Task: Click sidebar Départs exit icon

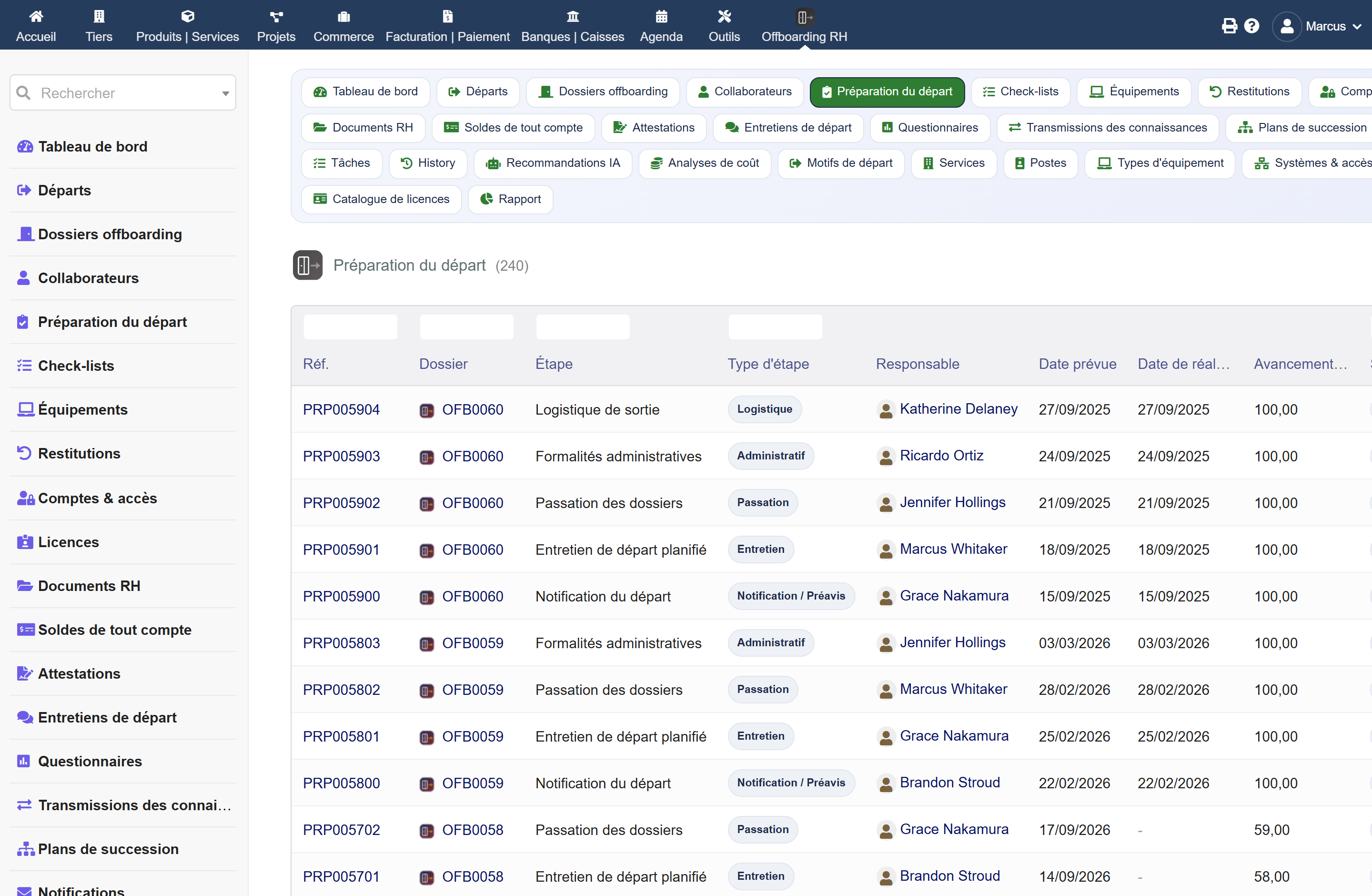Action: pos(24,190)
